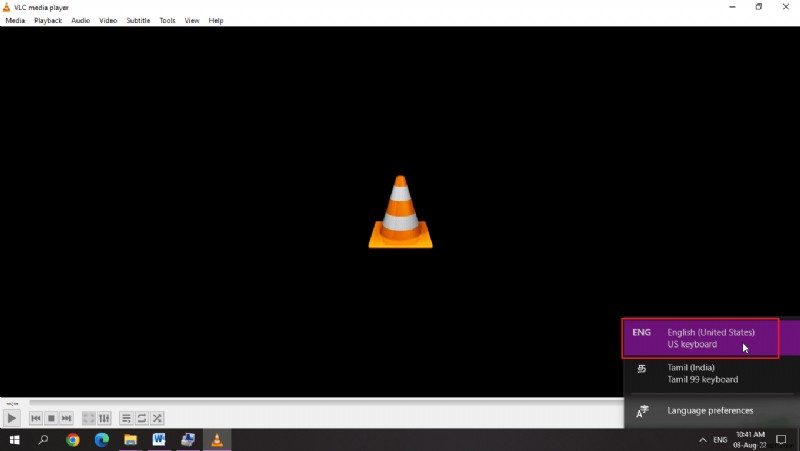Viewport: 800px width, 451px height.
Task: Open the Tools menu
Action: click(x=167, y=20)
